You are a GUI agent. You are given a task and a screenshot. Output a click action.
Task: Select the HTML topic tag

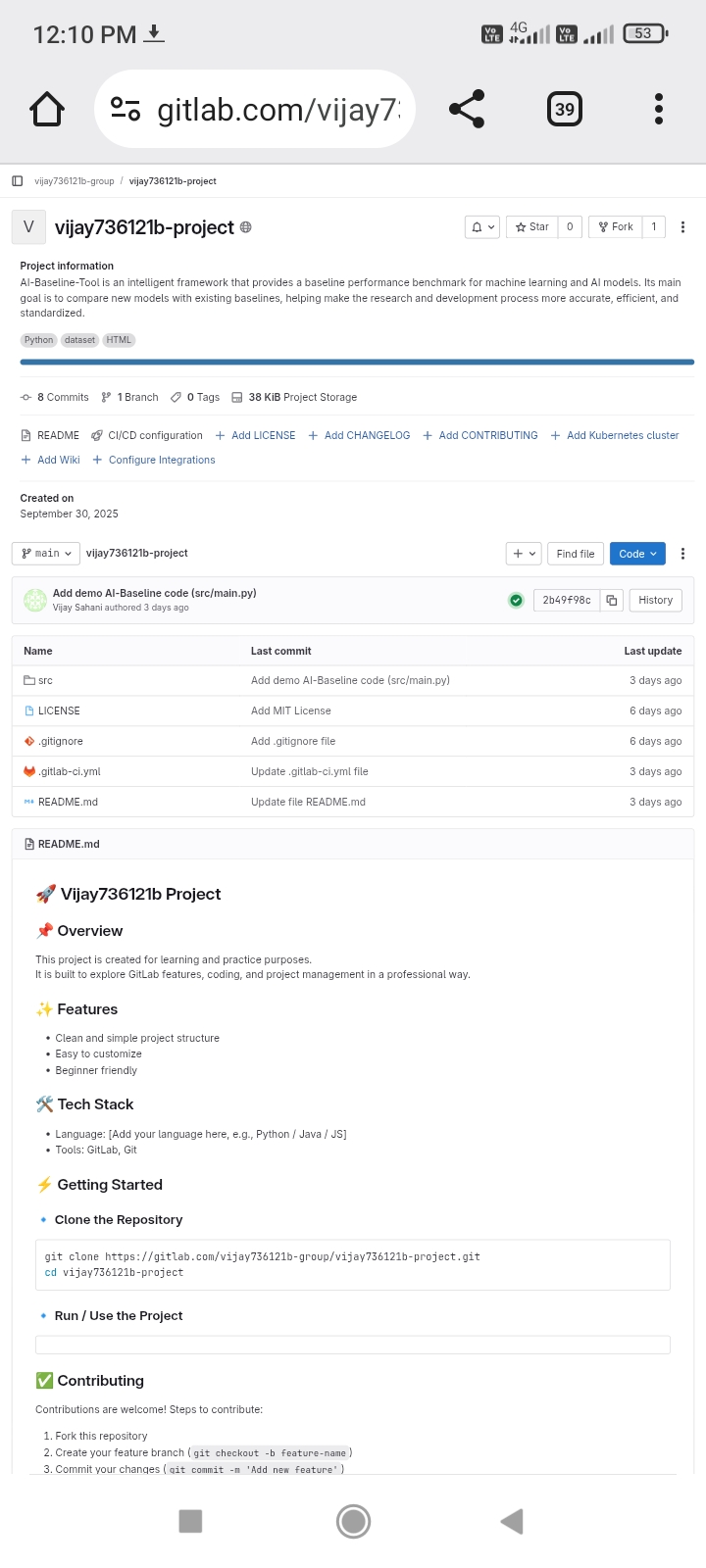click(x=119, y=340)
